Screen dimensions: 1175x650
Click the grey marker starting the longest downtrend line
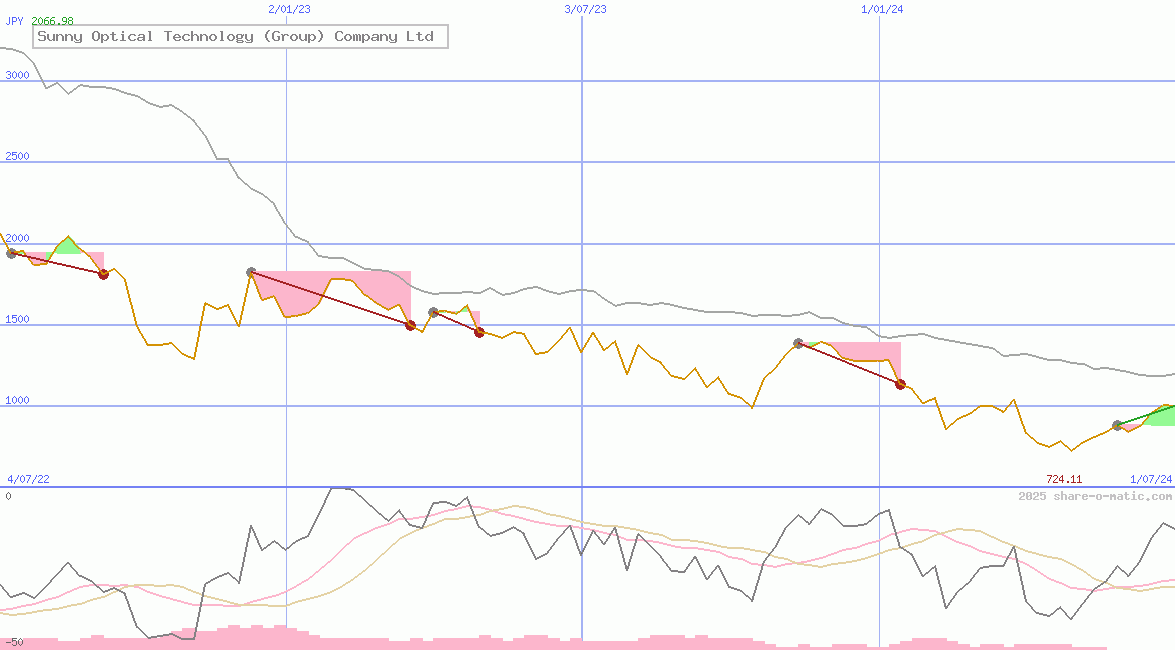[251, 272]
